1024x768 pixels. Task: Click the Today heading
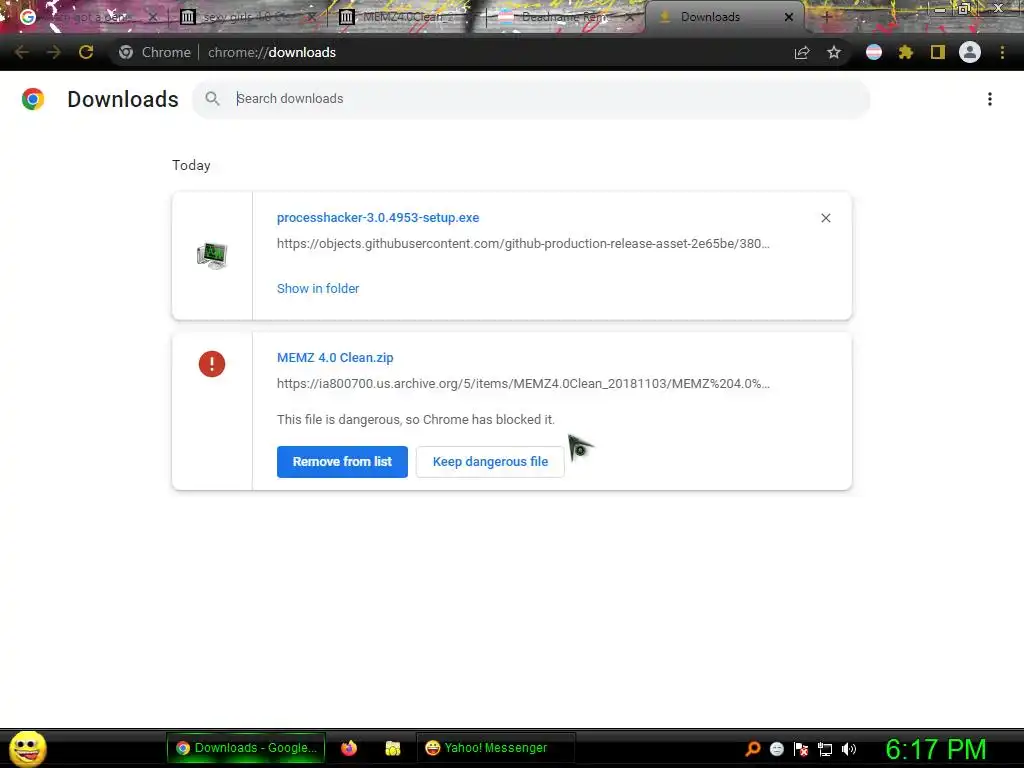point(191,165)
